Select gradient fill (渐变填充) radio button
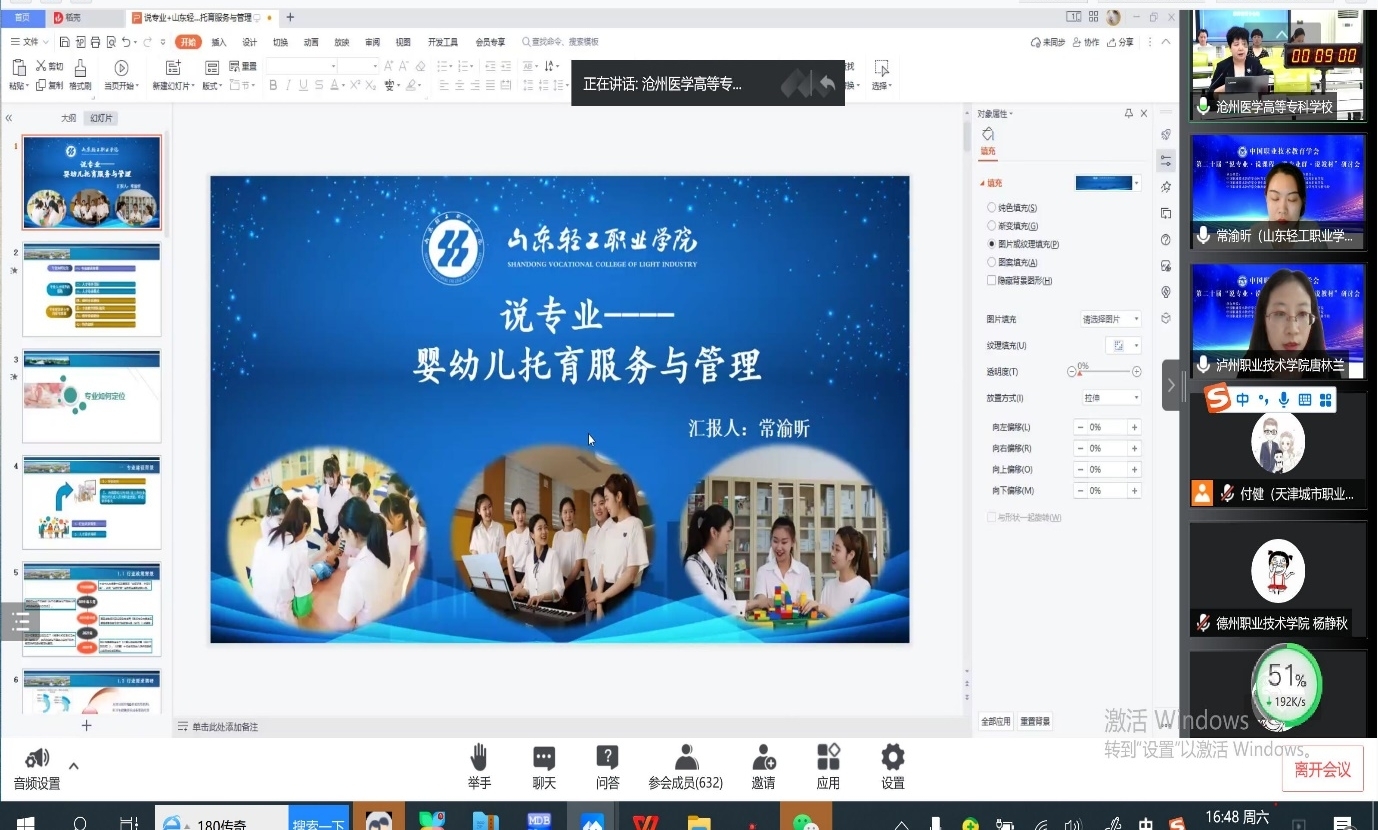The image size is (1378, 830). coord(992,226)
